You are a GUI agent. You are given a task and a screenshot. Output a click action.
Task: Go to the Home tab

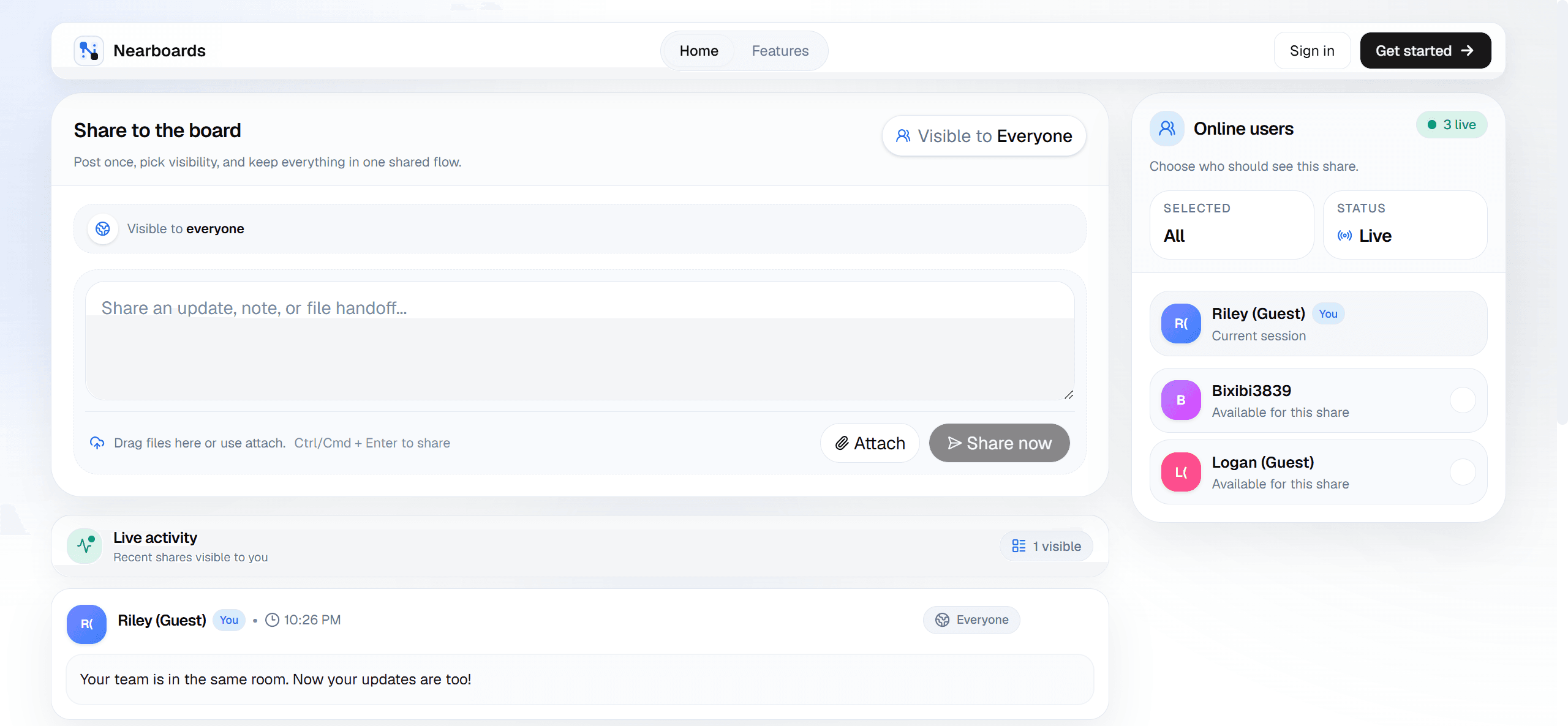(x=699, y=51)
